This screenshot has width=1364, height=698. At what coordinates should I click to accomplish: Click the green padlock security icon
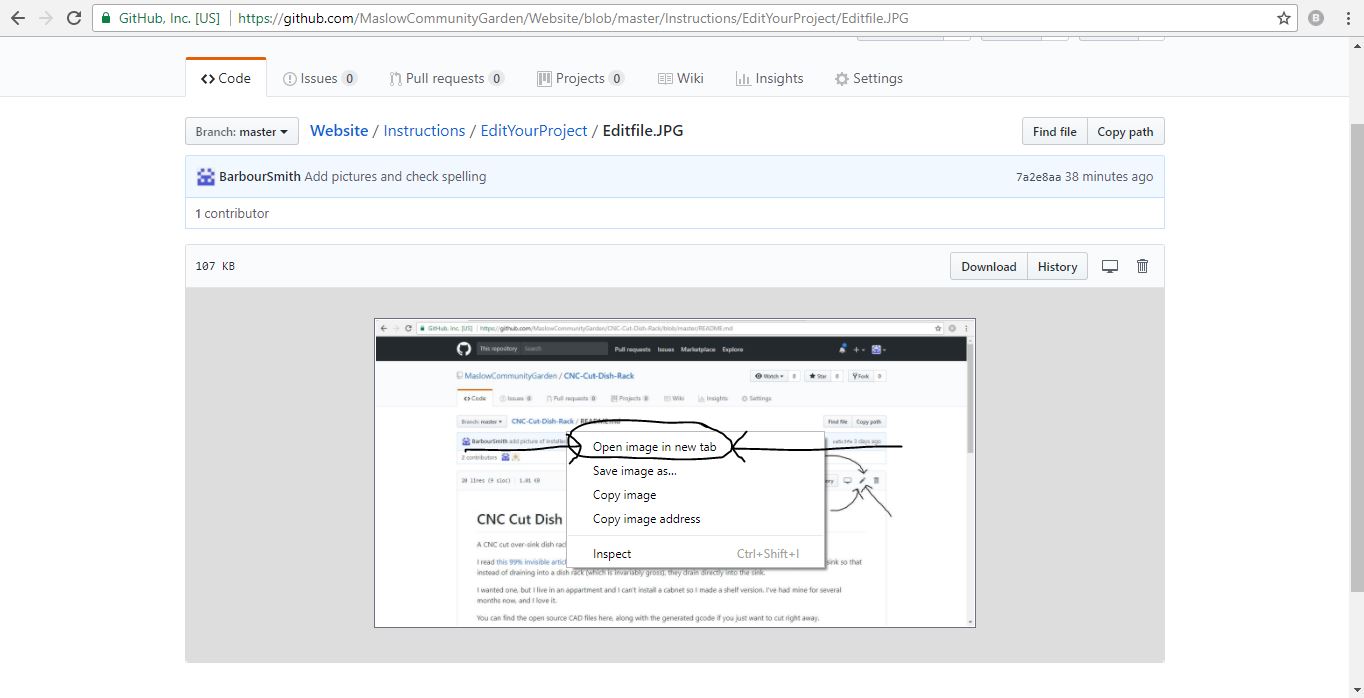point(105,18)
